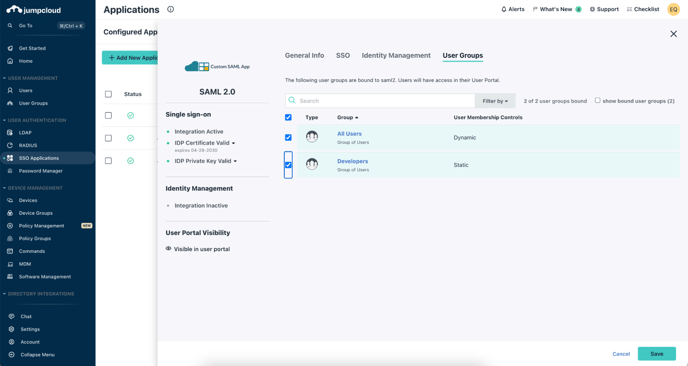Enable show bound user groups checkbox

pyautogui.click(x=598, y=100)
